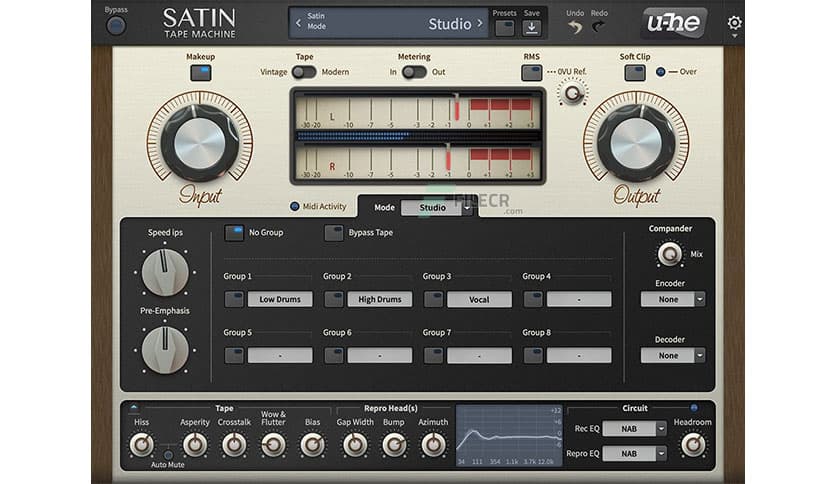Redo the last change
Image resolution: width=836 pixels, height=484 pixels.
pyautogui.click(x=599, y=27)
